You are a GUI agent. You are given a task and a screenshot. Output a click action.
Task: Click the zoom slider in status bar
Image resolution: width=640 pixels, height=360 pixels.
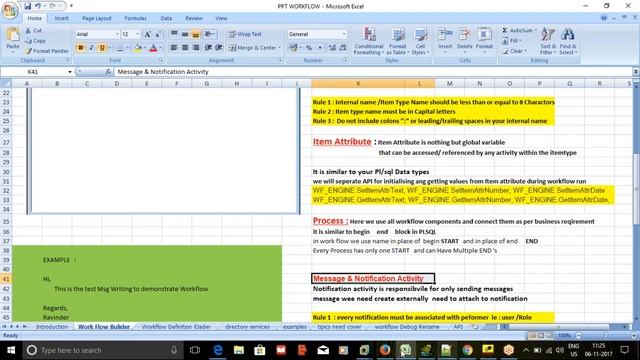(606, 336)
